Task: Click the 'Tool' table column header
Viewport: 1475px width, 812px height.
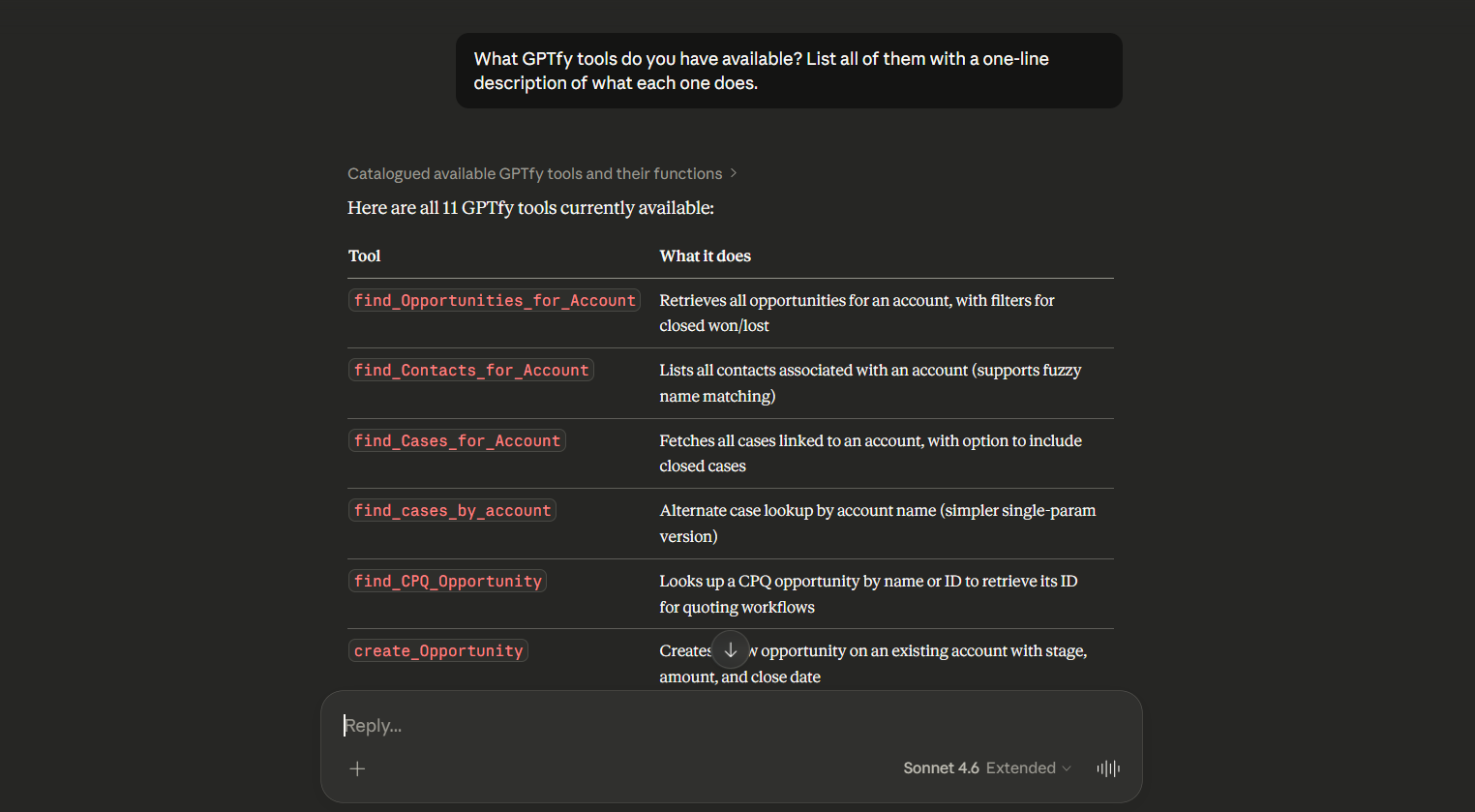Action: click(x=364, y=256)
